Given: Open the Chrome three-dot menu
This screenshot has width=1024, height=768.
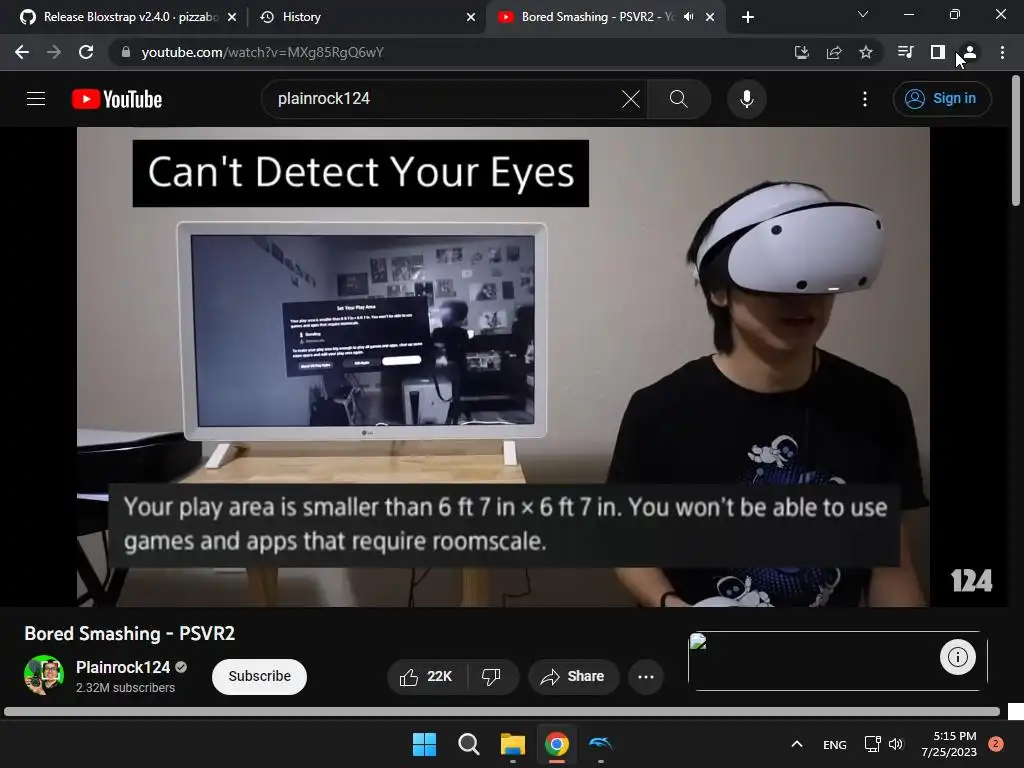Looking at the screenshot, I should click(1002, 52).
